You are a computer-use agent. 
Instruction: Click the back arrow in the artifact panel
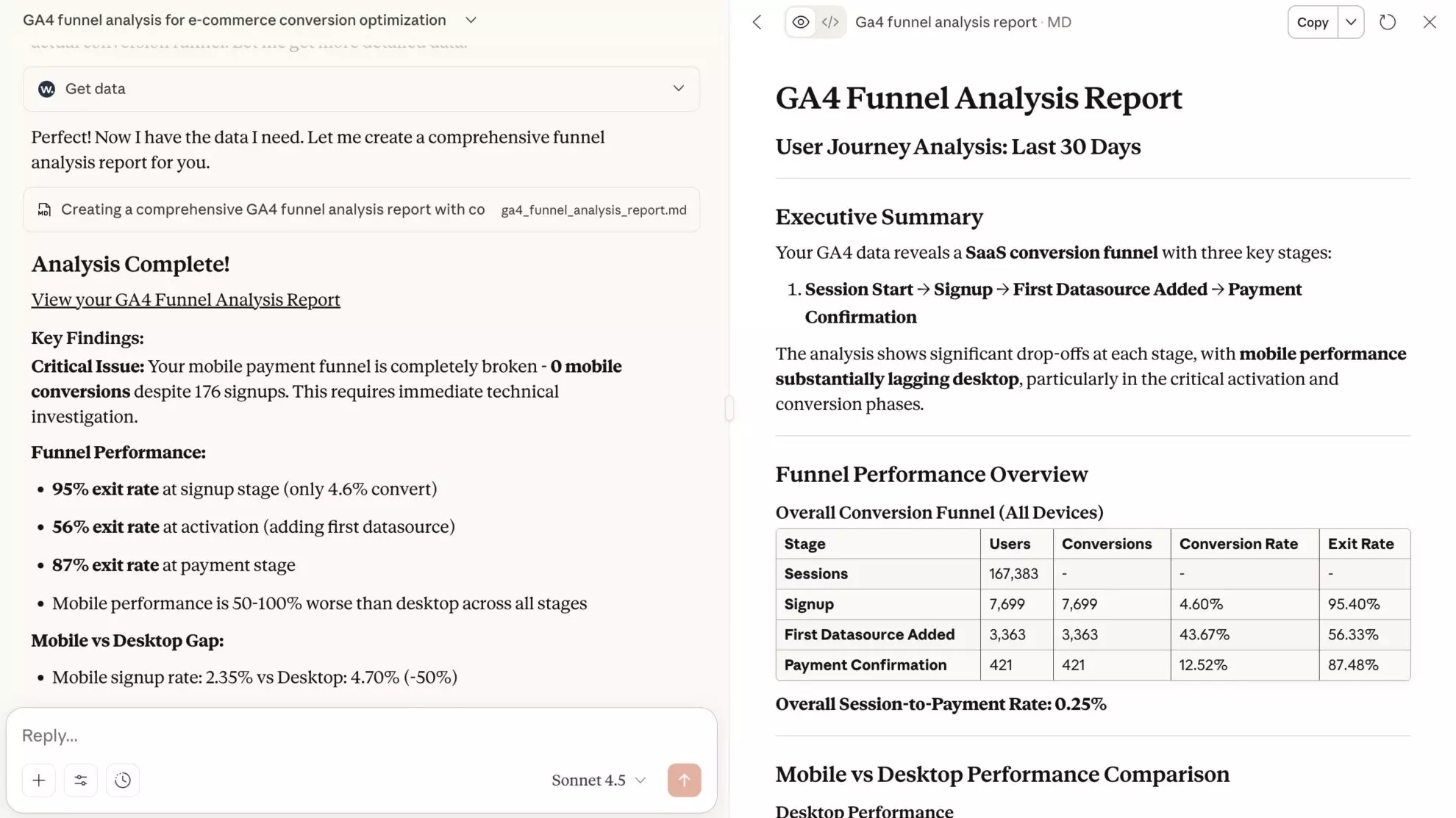coord(757,22)
